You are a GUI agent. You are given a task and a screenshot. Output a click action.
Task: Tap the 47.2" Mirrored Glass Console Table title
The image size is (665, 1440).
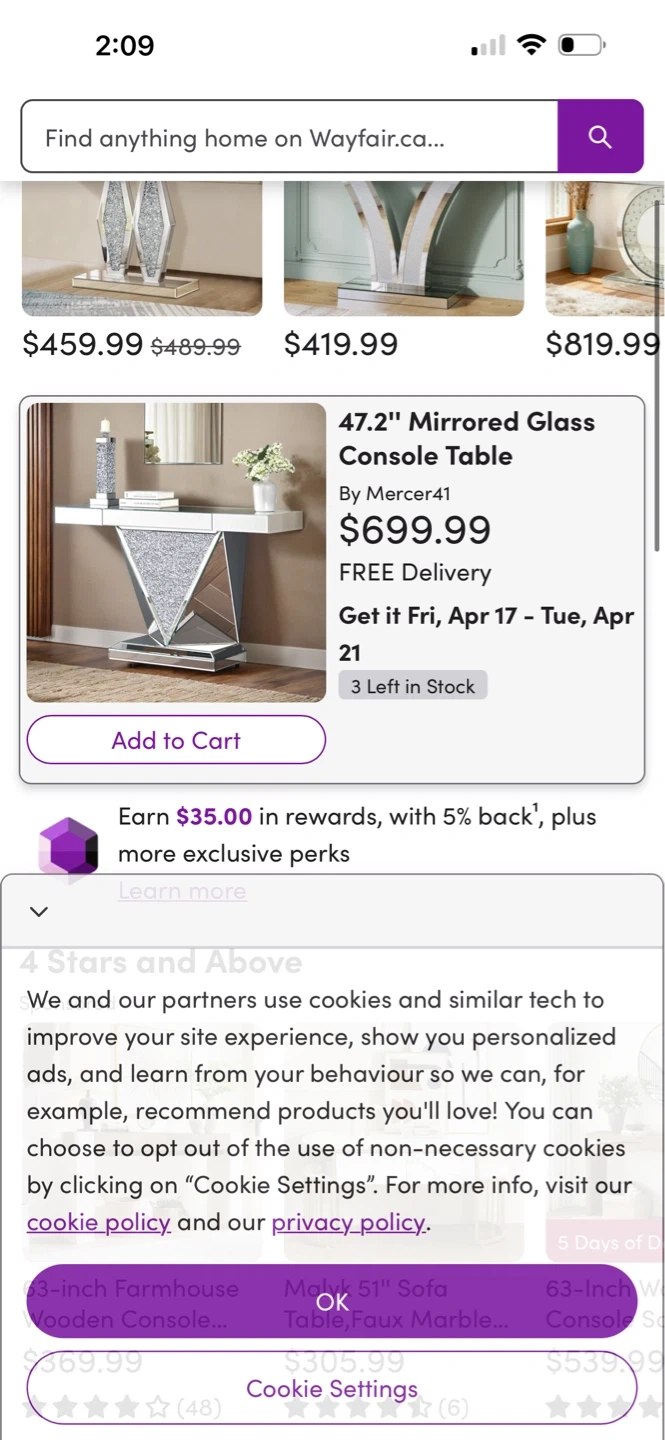[466, 439]
